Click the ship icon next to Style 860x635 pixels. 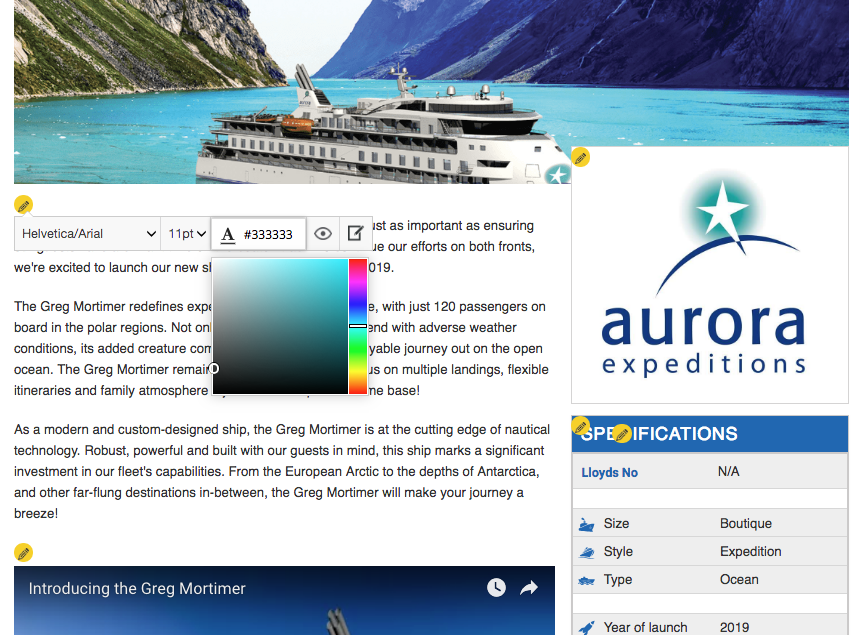pyautogui.click(x=586, y=552)
